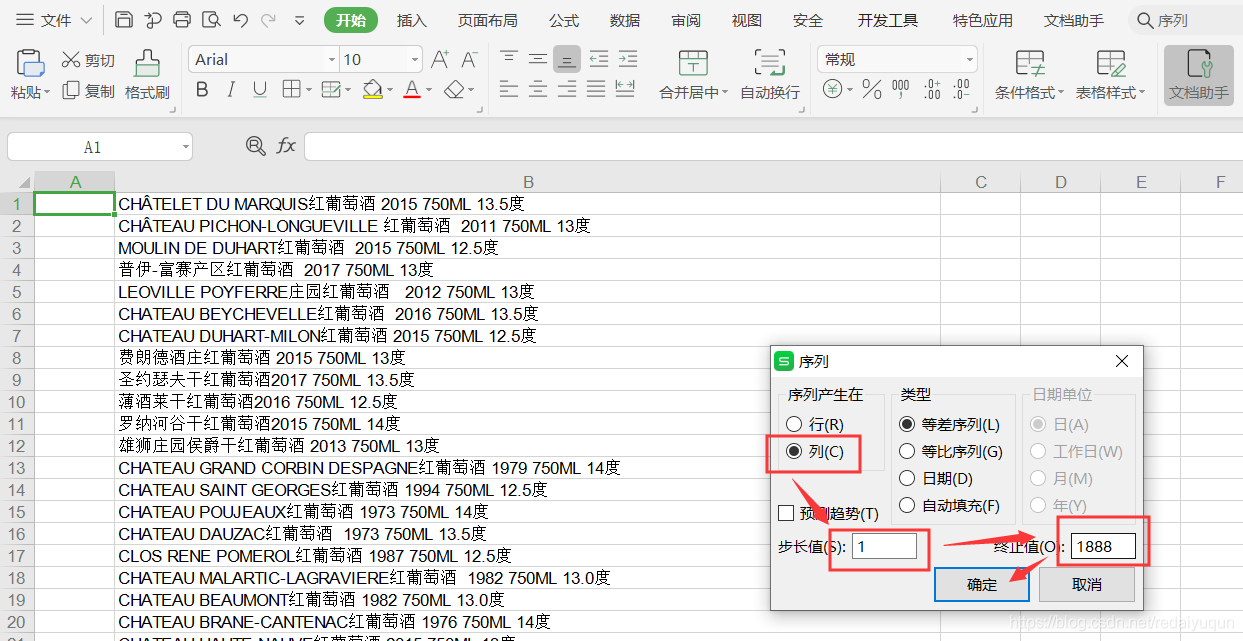Select 日期(D) date series type

907,479
